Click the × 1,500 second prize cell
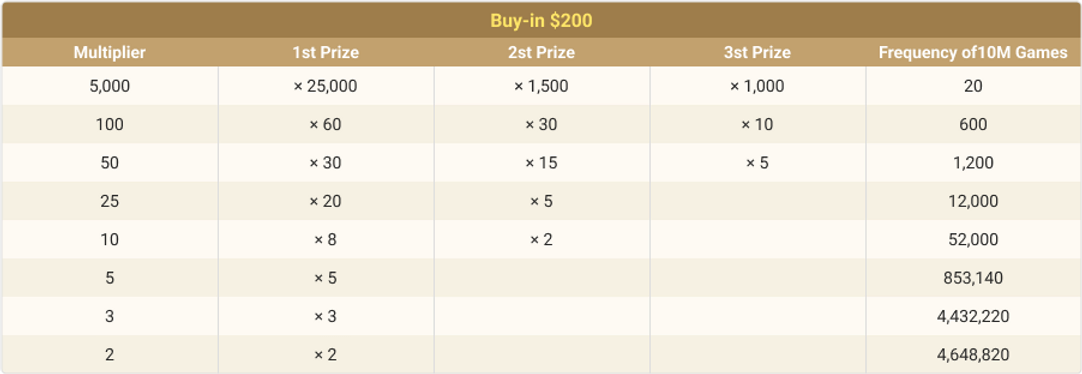Image resolution: width=1082 pixels, height=374 pixels. click(x=541, y=86)
